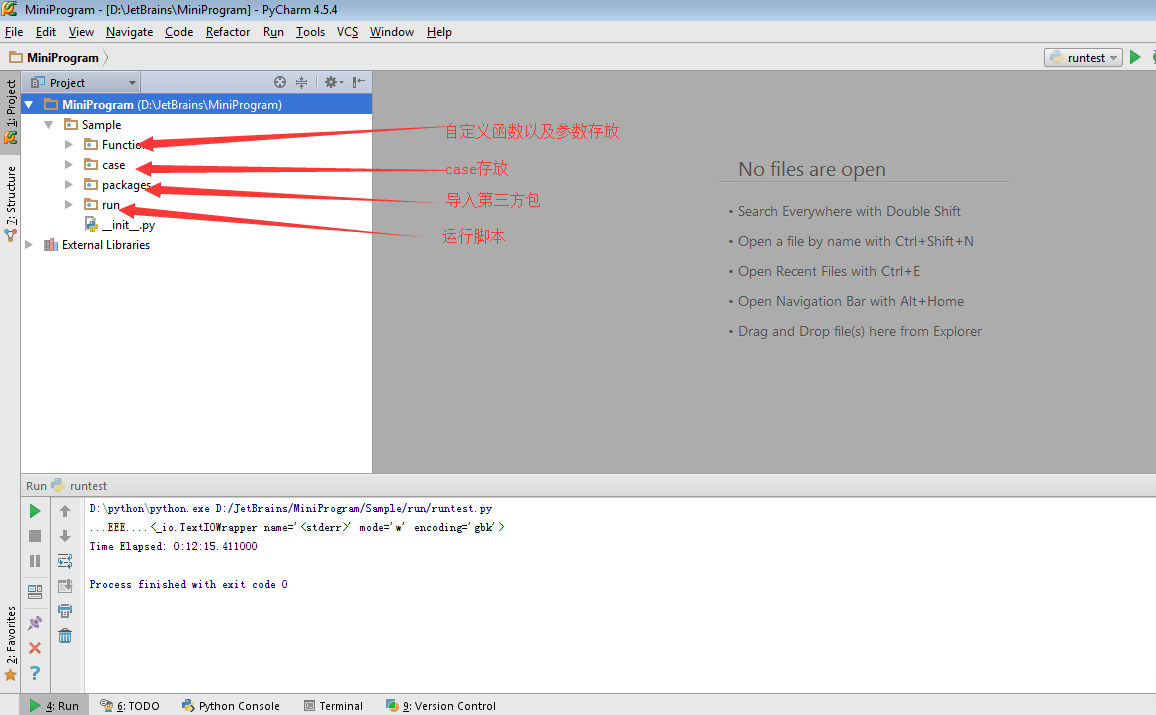Screen dimensions: 1156x715
Task: Click Restore Layout icon in Run panel
Action: [35, 591]
